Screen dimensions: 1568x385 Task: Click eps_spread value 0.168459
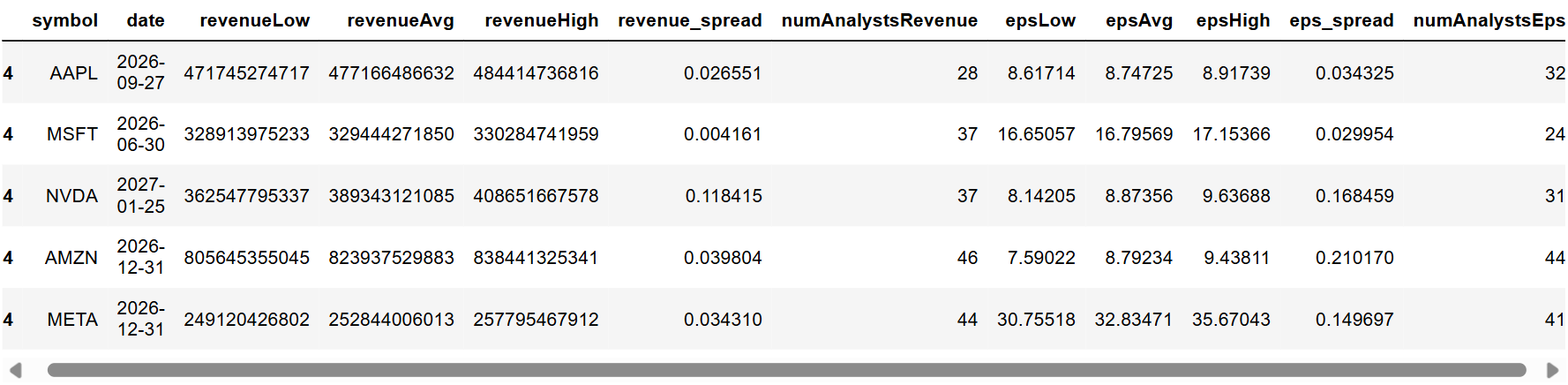click(x=1355, y=196)
